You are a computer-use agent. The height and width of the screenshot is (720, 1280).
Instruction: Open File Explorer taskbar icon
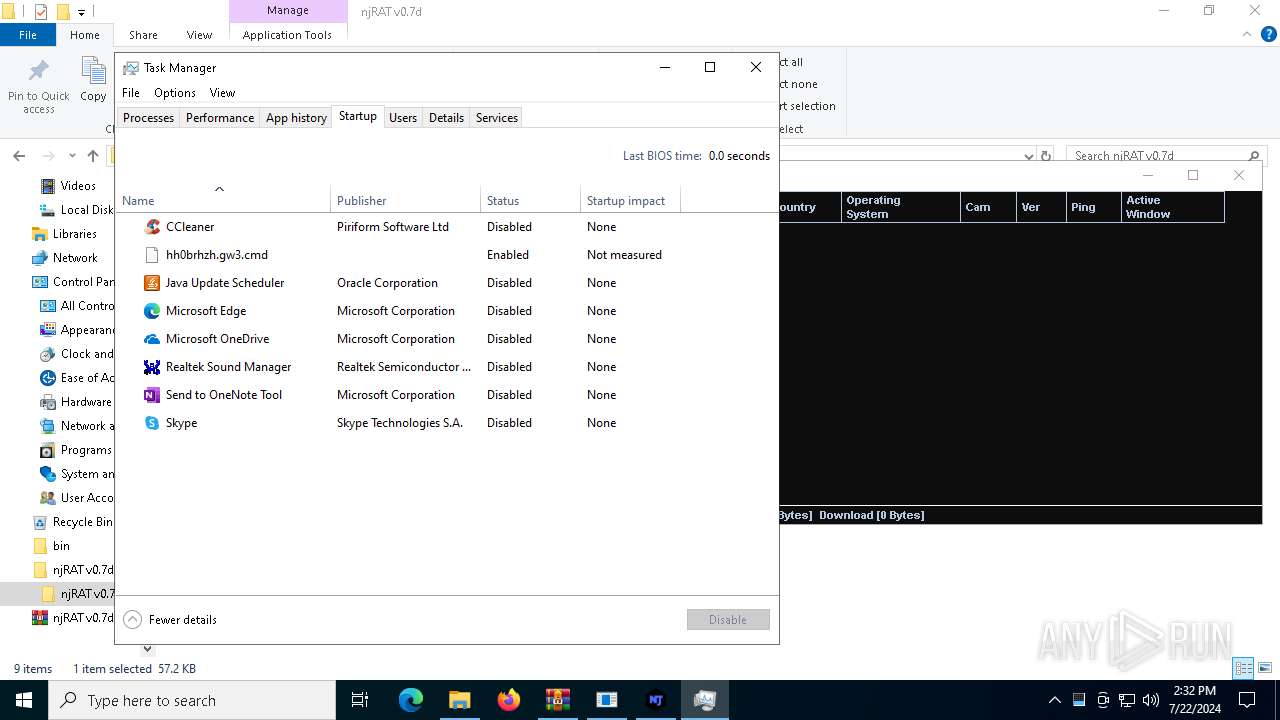[459, 700]
